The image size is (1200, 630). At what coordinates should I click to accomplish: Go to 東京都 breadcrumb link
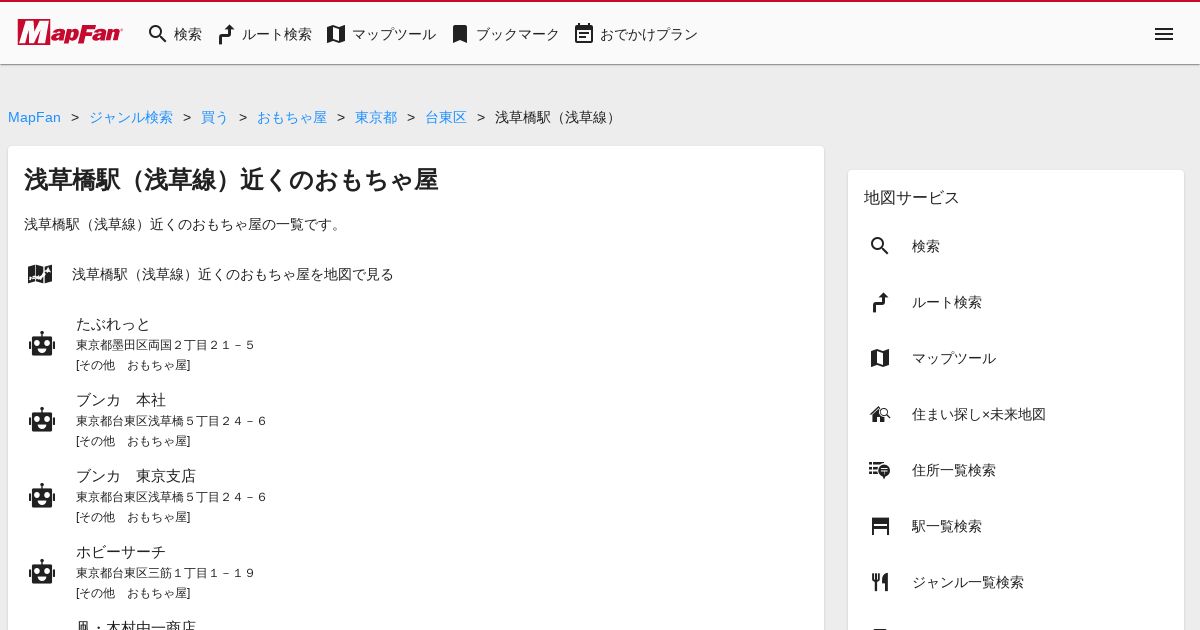[x=376, y=117]
